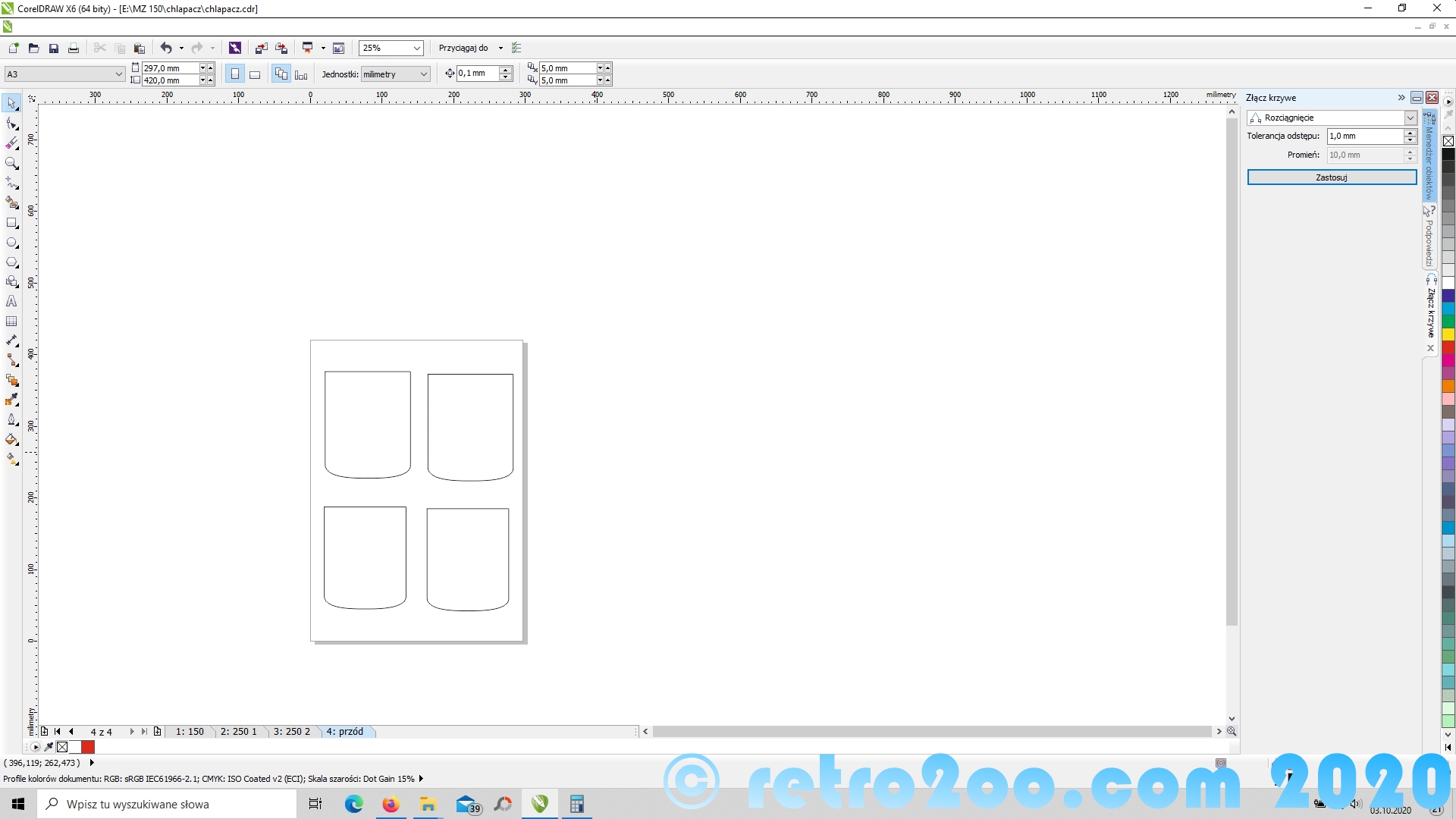This screenshot has height=819, width=1456.
Task: Click the Zastosuj button
Action: point(1332,177)
